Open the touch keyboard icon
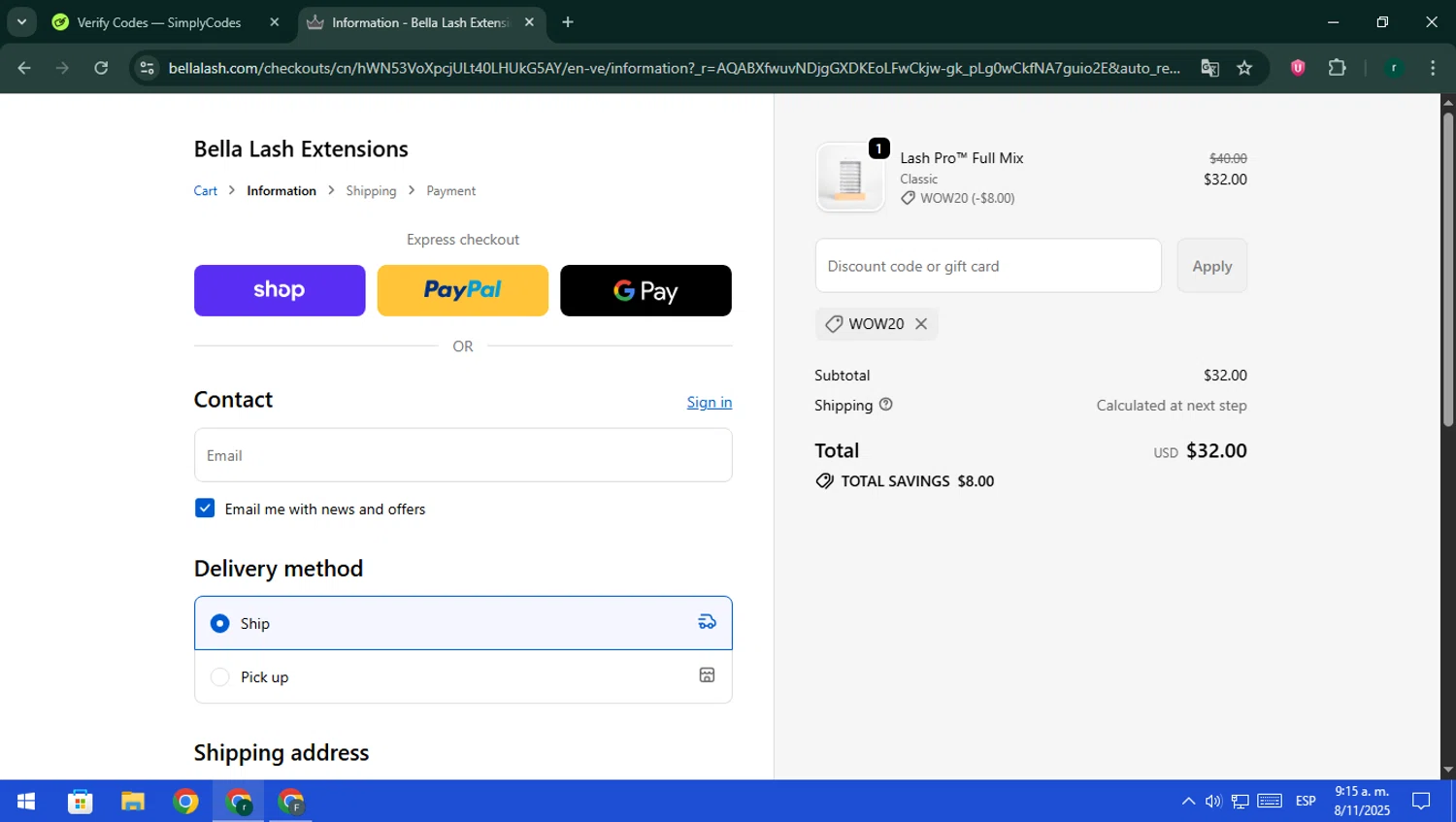1456x822 pixels. (1270, 801)
